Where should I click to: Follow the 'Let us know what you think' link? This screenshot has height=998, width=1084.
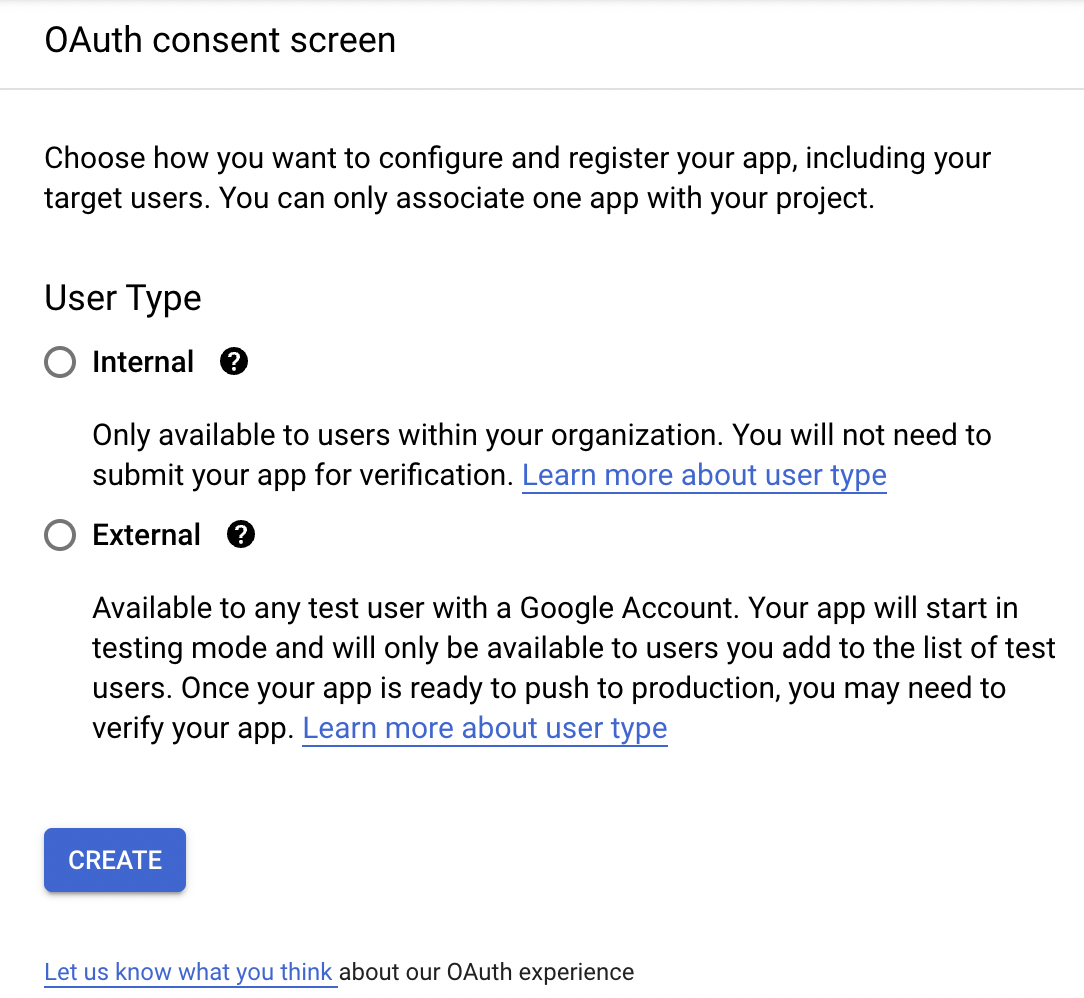point(190,972)
